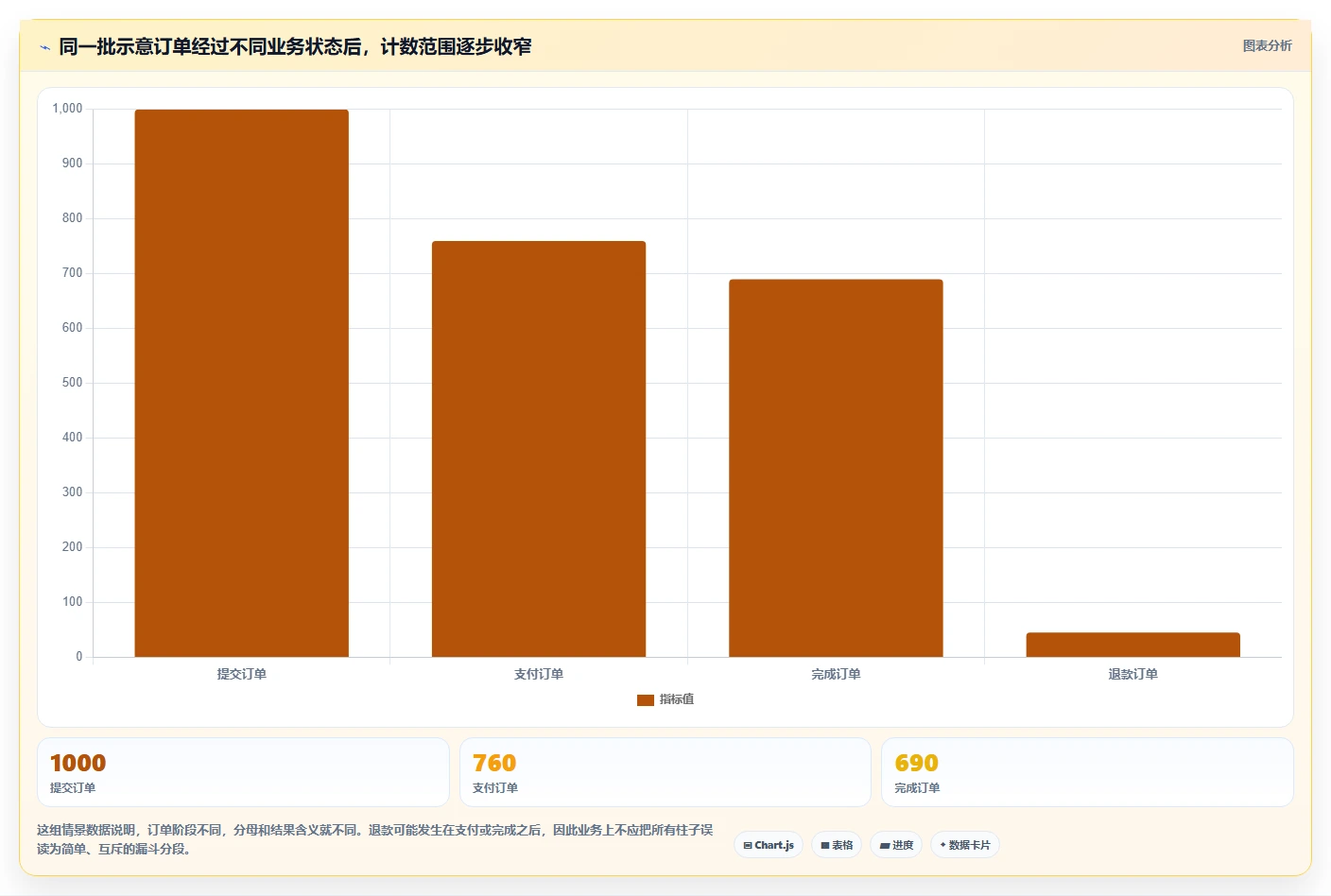Open the Chart.js chip
Screen dimensions: 1331x896
tap(769, 845)
